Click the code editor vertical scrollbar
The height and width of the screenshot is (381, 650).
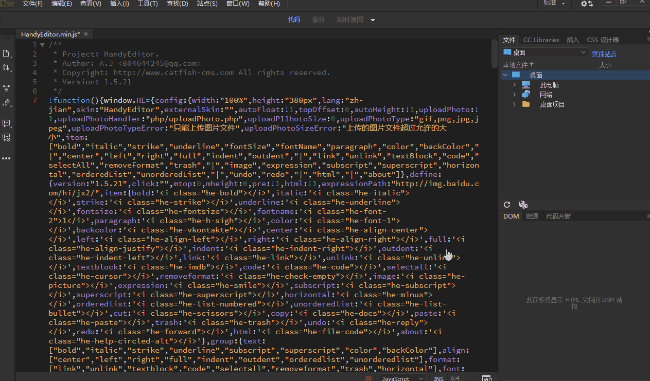(494, 54)
